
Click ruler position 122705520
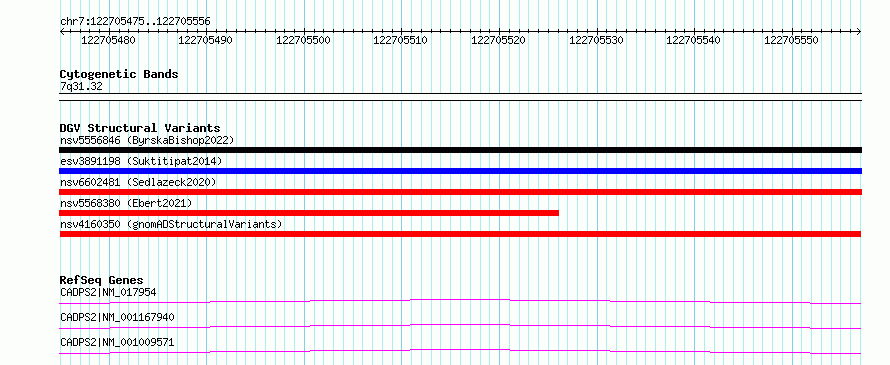[498, 40]
